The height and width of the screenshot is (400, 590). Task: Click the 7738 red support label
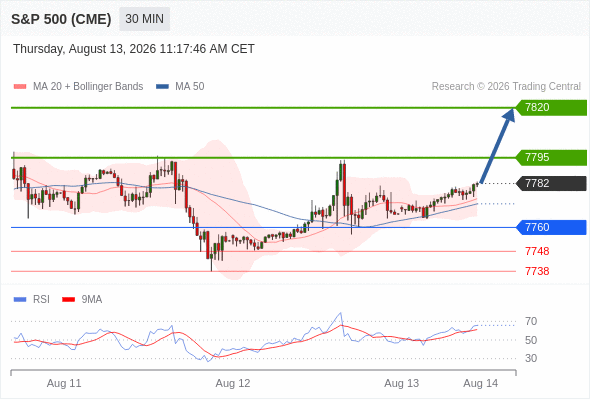537,271
